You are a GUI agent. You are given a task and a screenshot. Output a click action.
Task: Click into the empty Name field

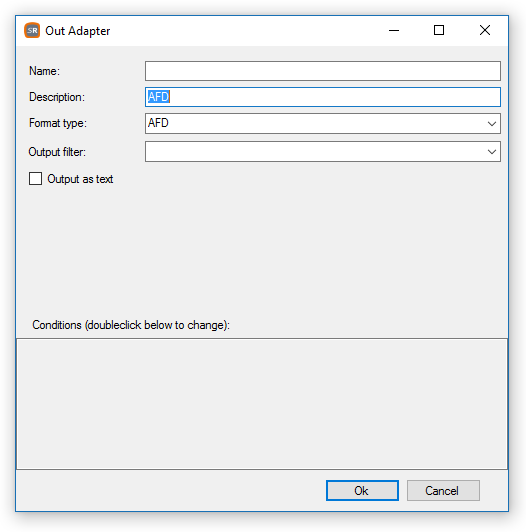tap(323, 71)
